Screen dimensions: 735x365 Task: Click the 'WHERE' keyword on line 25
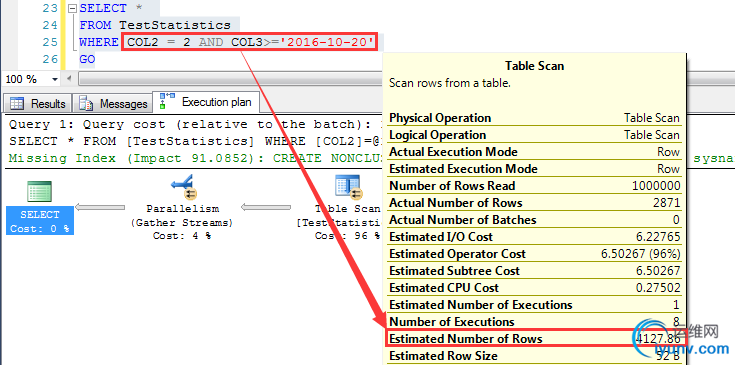(99, 42)
